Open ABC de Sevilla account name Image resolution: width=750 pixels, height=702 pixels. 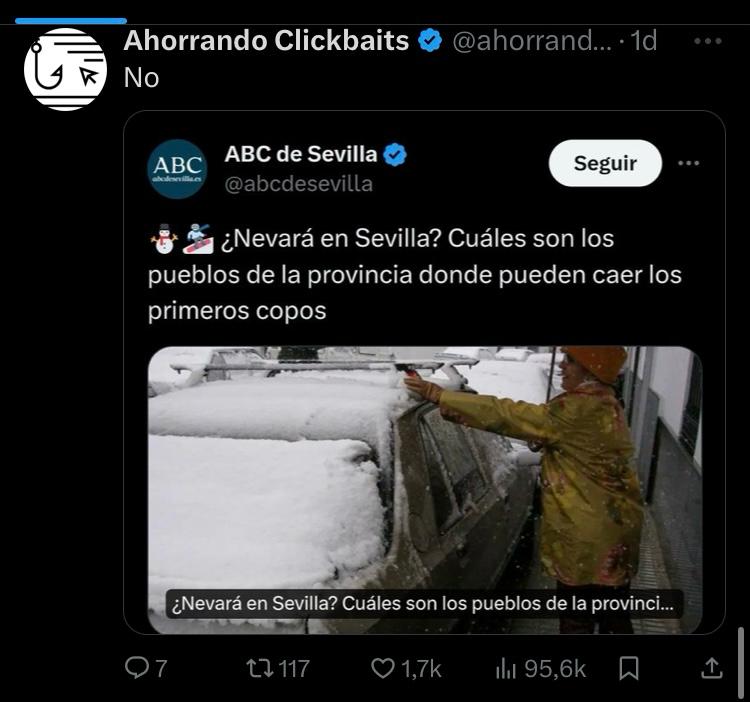pos(301,154)
